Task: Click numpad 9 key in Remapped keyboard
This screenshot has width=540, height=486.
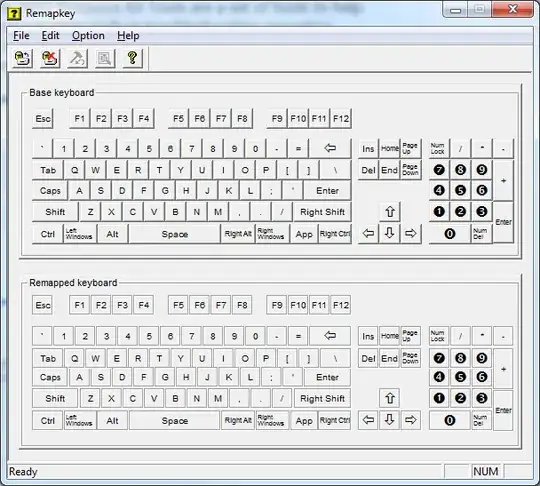Action: click(482, 358)
